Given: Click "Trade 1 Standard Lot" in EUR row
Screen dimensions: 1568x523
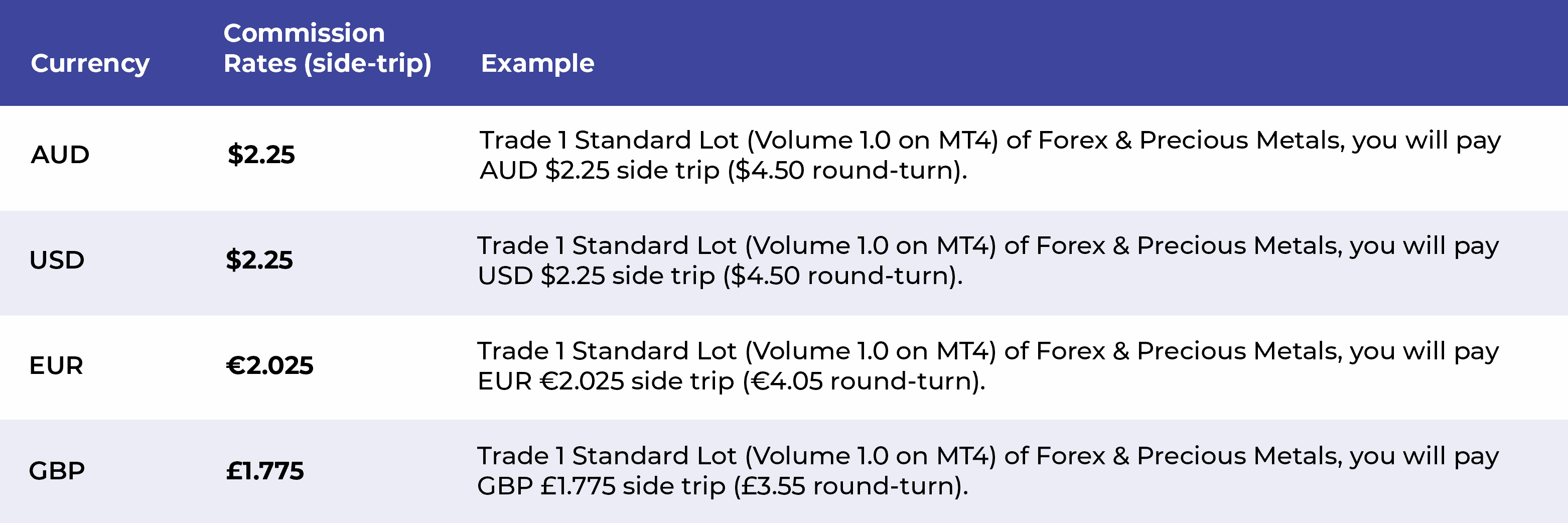Looking at the screenshot, I should (606, 351).
